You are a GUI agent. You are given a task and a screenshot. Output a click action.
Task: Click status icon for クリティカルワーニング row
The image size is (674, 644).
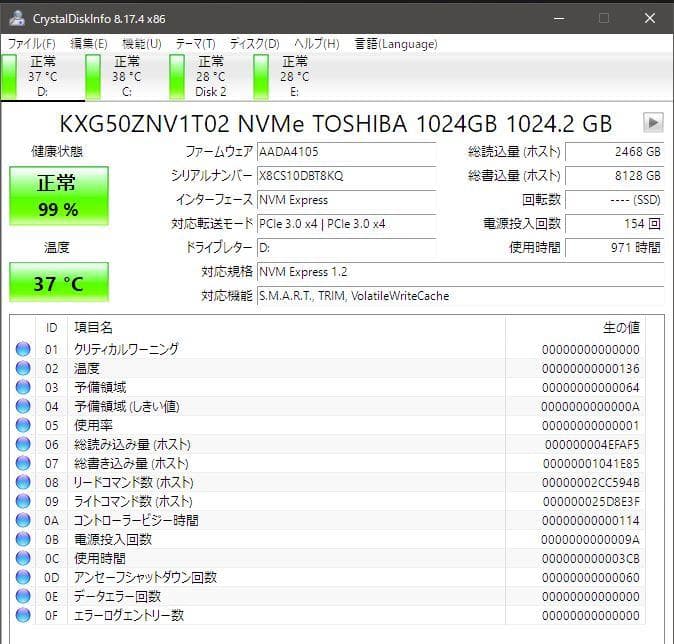23,349
